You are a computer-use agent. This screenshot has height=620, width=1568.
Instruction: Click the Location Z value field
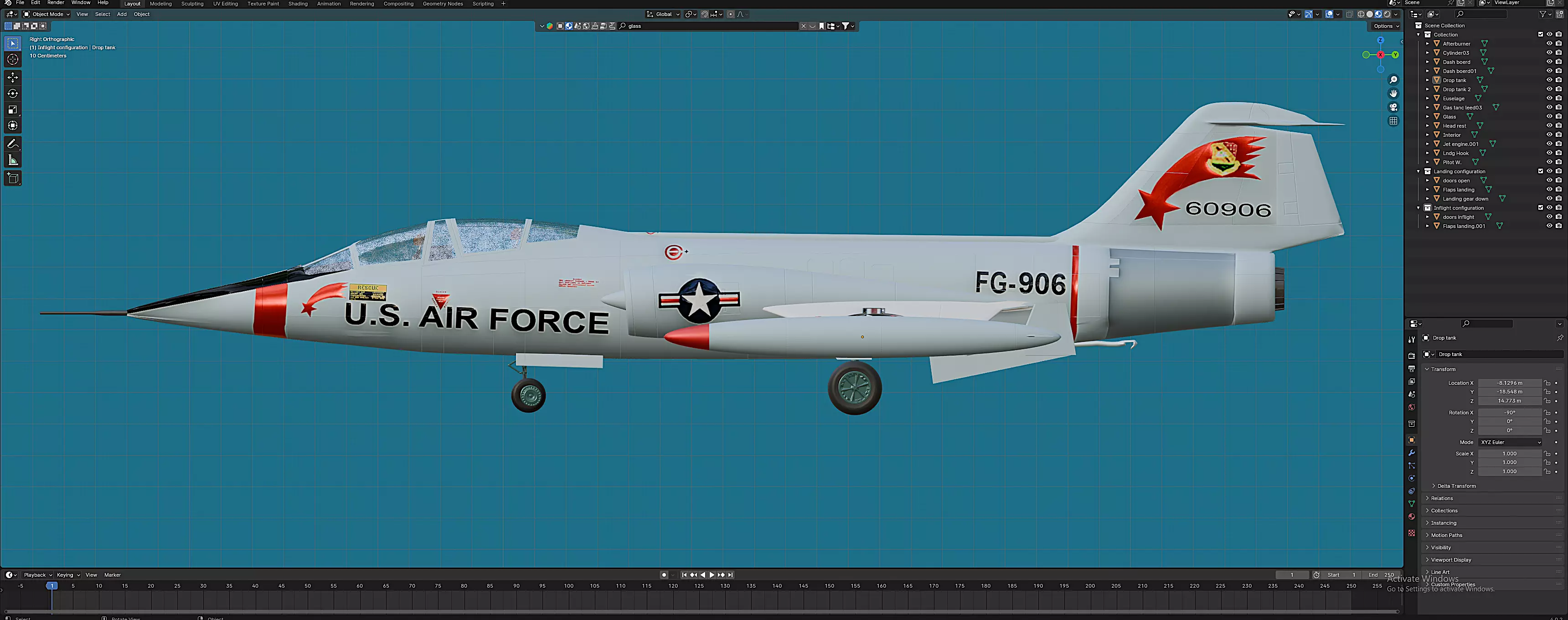(1510, 401)
